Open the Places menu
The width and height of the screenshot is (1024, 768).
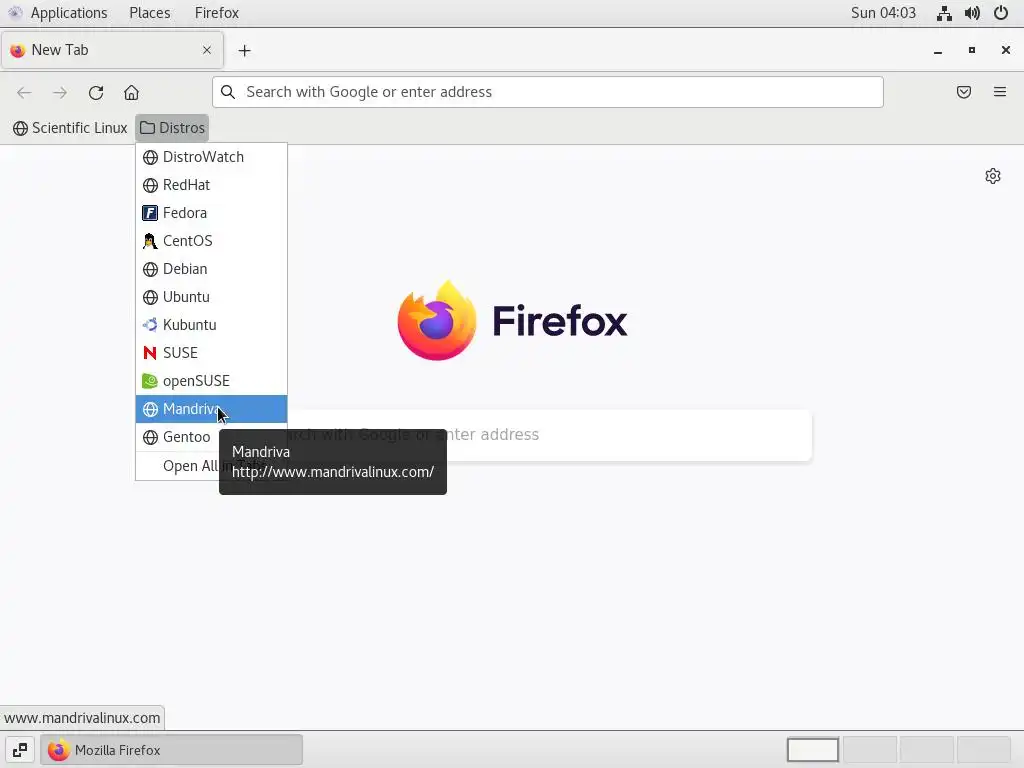tap(150, 13)
